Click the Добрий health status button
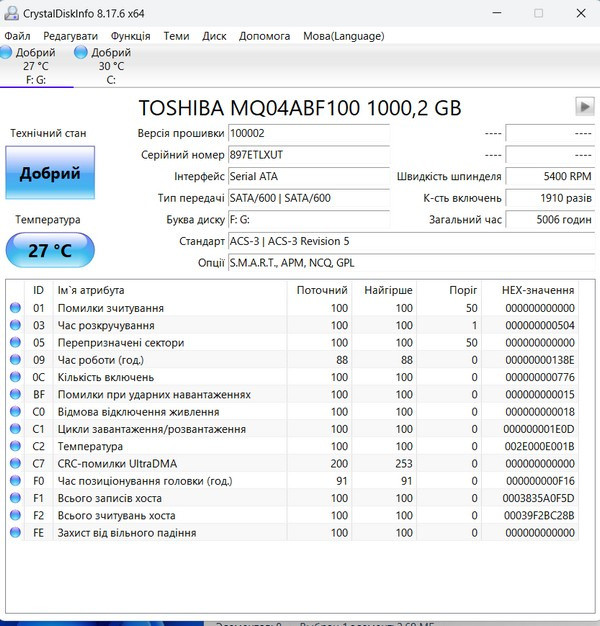600x626 pixels. pyautogui.click(x=50, y=172)
